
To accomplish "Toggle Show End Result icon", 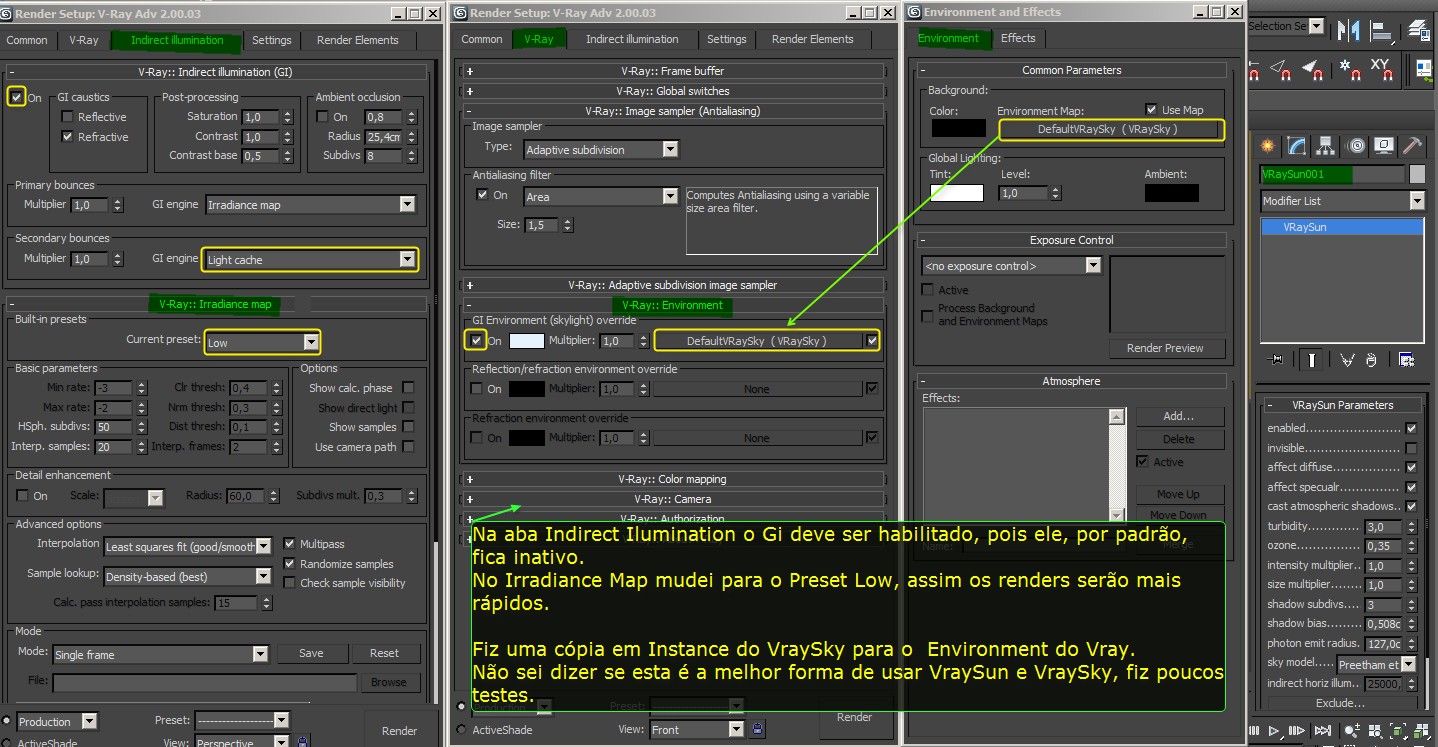I will (1312, 360).
